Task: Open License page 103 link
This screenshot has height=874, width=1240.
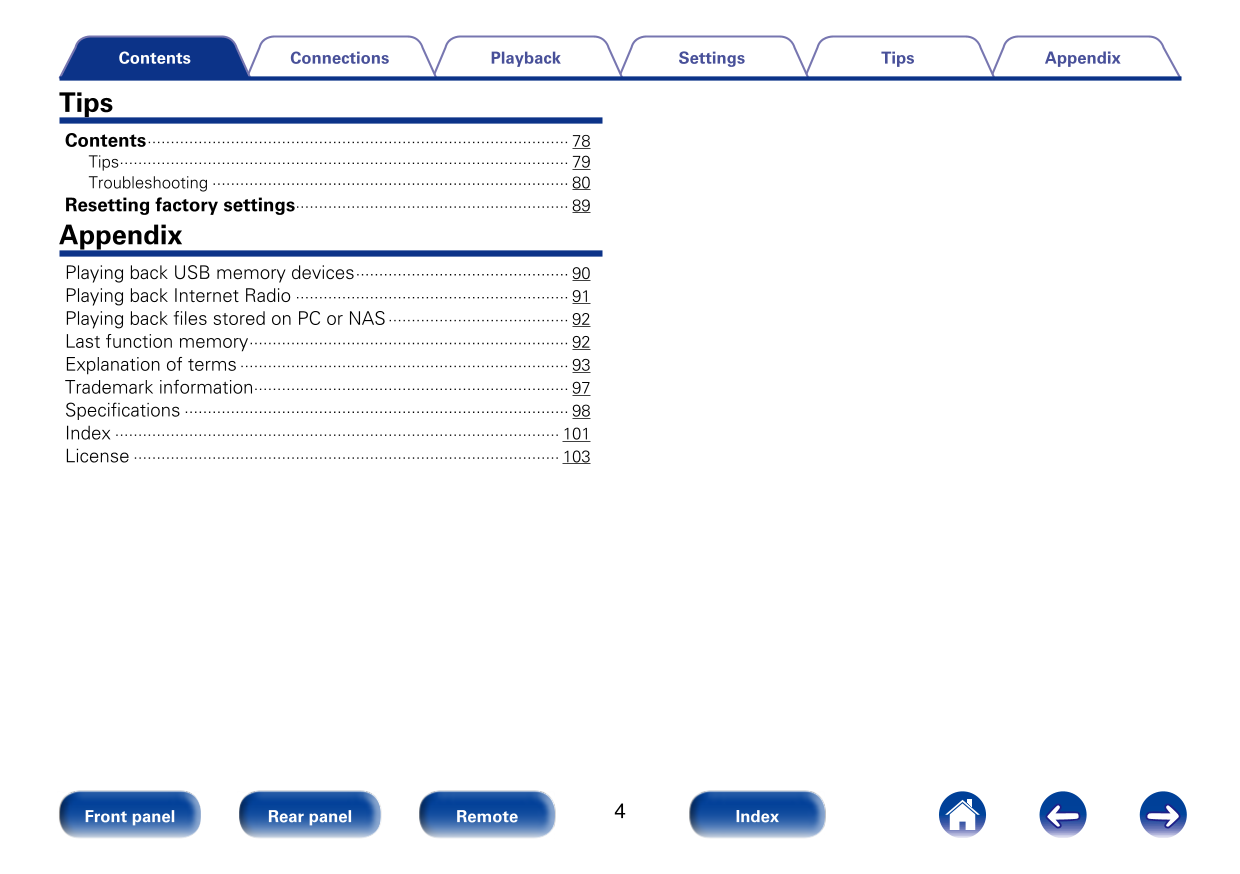Action: click(x=576, y=457)
